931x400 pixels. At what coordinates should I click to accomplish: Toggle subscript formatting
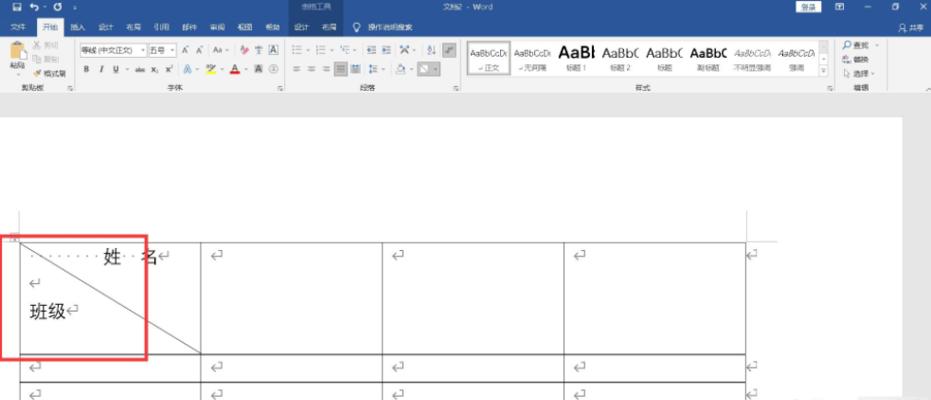point(154,69)
